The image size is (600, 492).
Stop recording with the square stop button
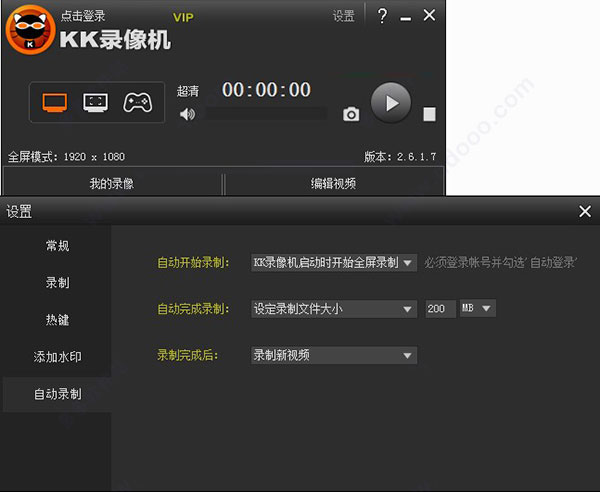(x=429, y=114)
